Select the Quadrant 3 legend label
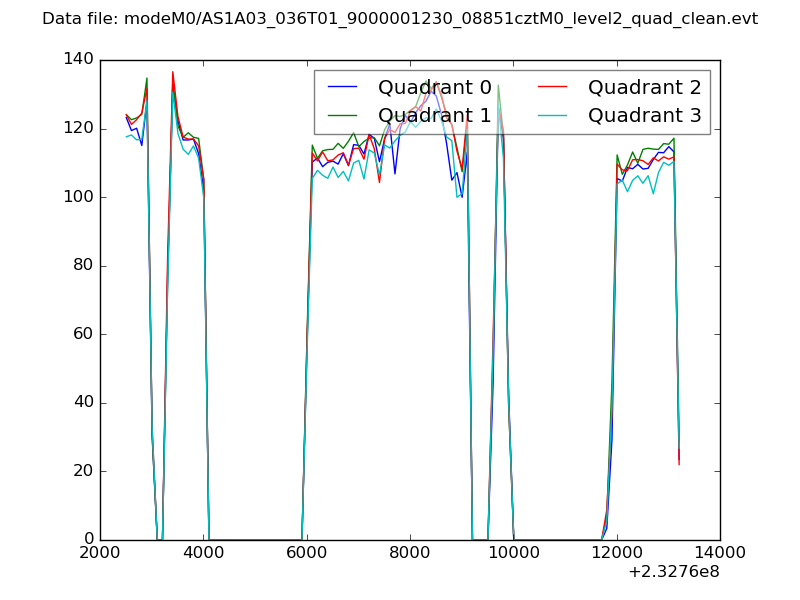Screen dimensions: 800x600 [x=644, y=116]
